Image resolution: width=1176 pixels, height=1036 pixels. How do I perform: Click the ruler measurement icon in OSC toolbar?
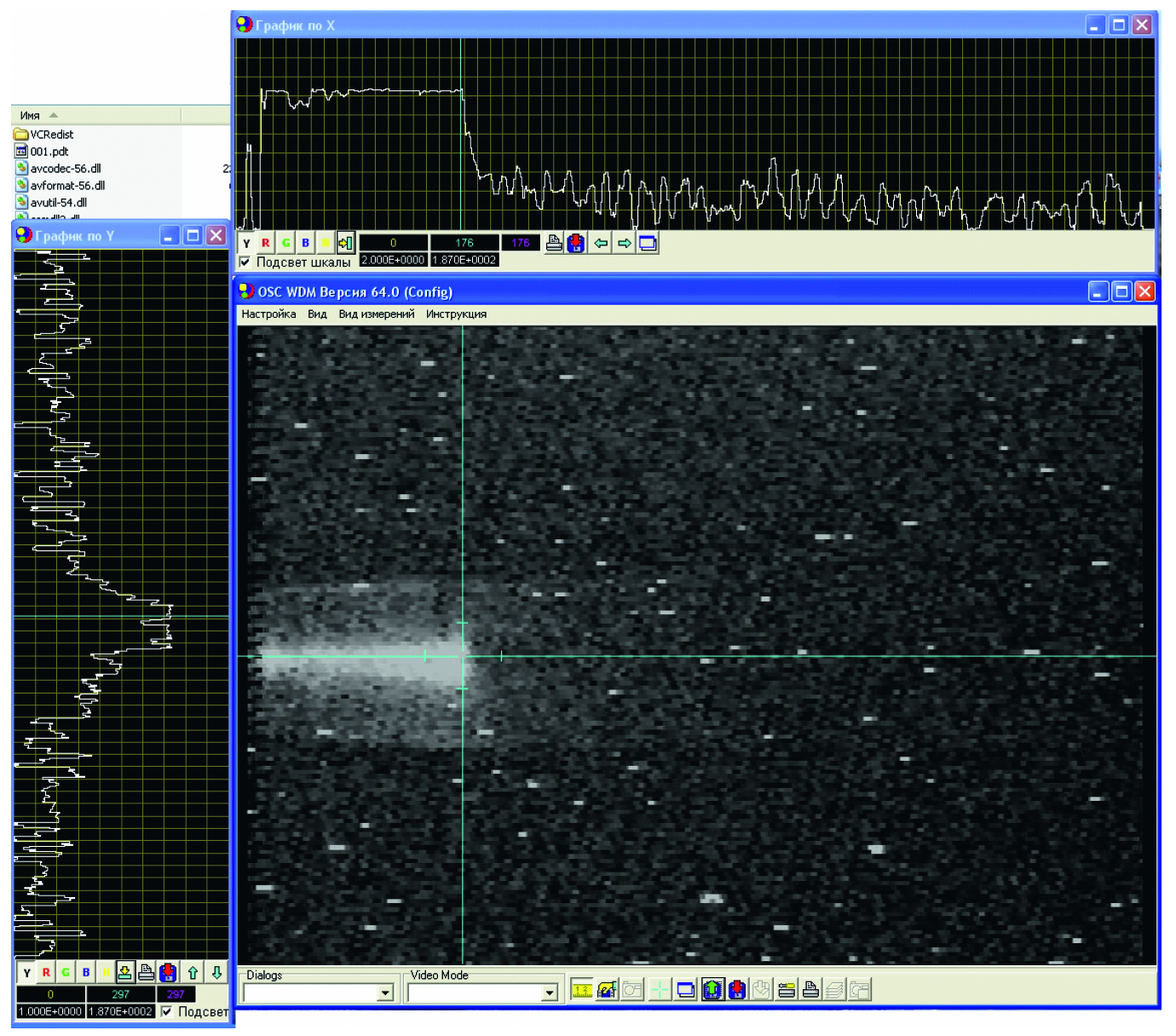pos(582,989)
